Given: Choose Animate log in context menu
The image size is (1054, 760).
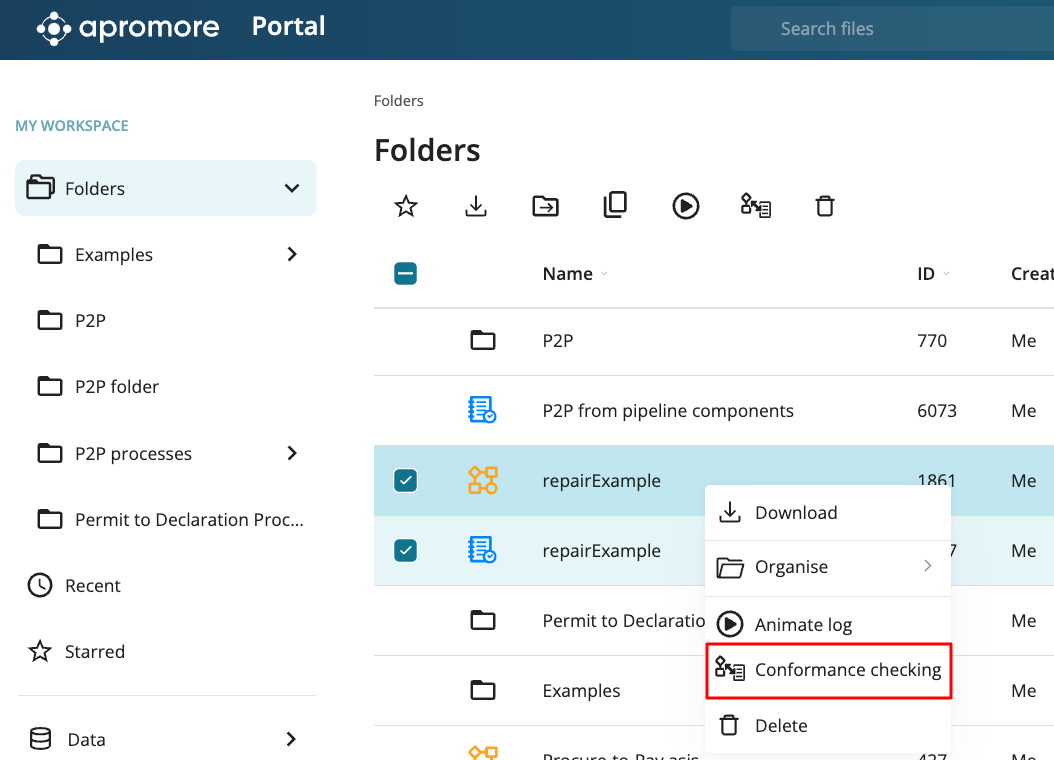Looking at the screenshot, I should tap(802, 624).
